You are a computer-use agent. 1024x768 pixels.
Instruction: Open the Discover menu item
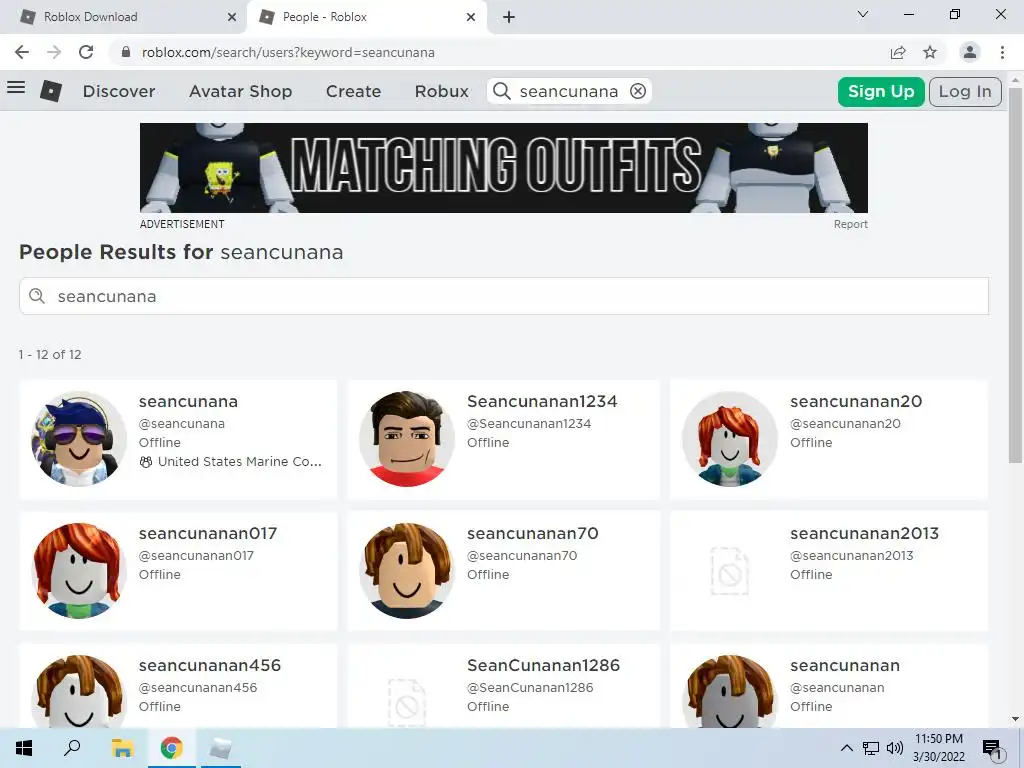[x=119, y=91]
